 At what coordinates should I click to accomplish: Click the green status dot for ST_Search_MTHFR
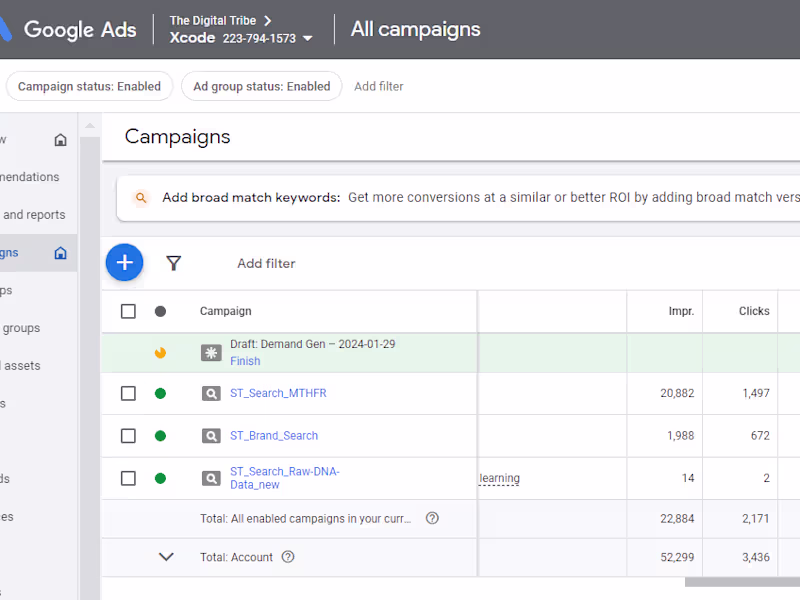tap(160, 393)
